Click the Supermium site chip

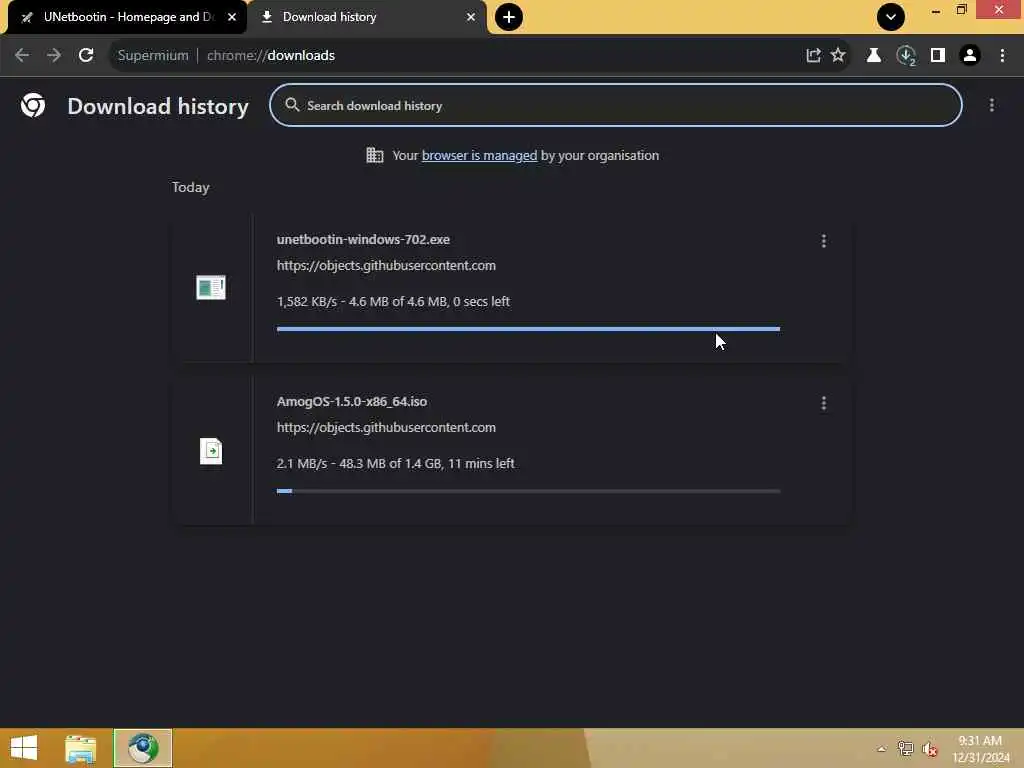pos(153,56)
